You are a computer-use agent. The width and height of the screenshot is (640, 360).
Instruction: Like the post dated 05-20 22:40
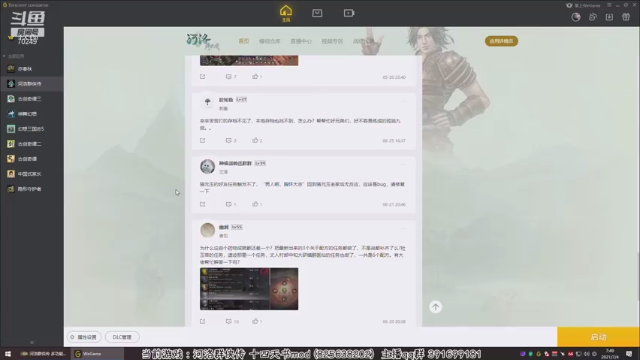(257, 77)
